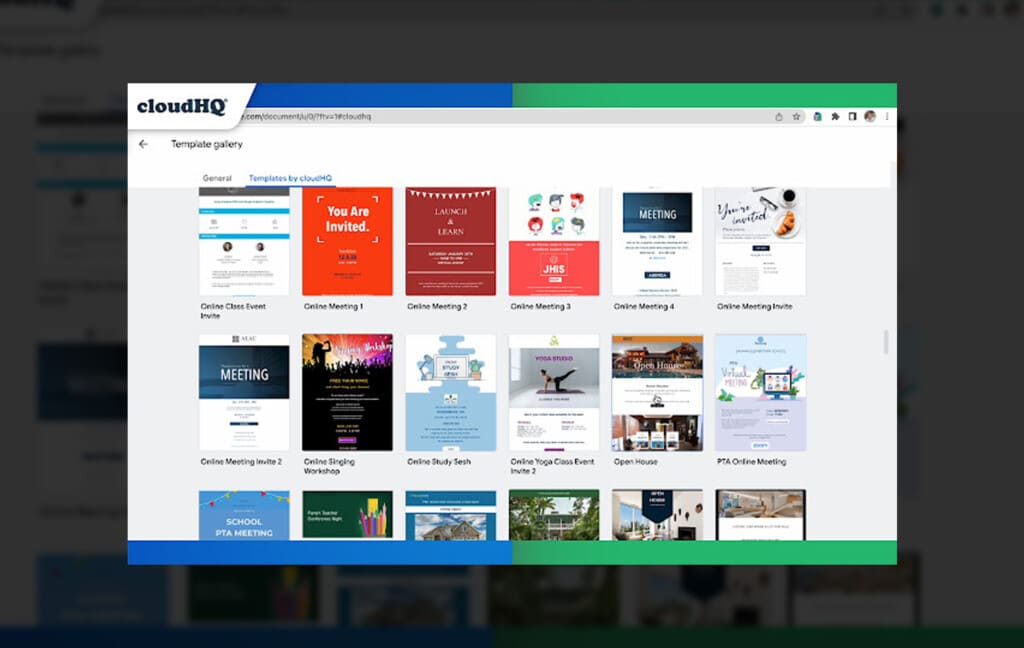Click the 'PTA Online Meeting' label
This screenshot has height=648, width=1024.
(751, 462)
